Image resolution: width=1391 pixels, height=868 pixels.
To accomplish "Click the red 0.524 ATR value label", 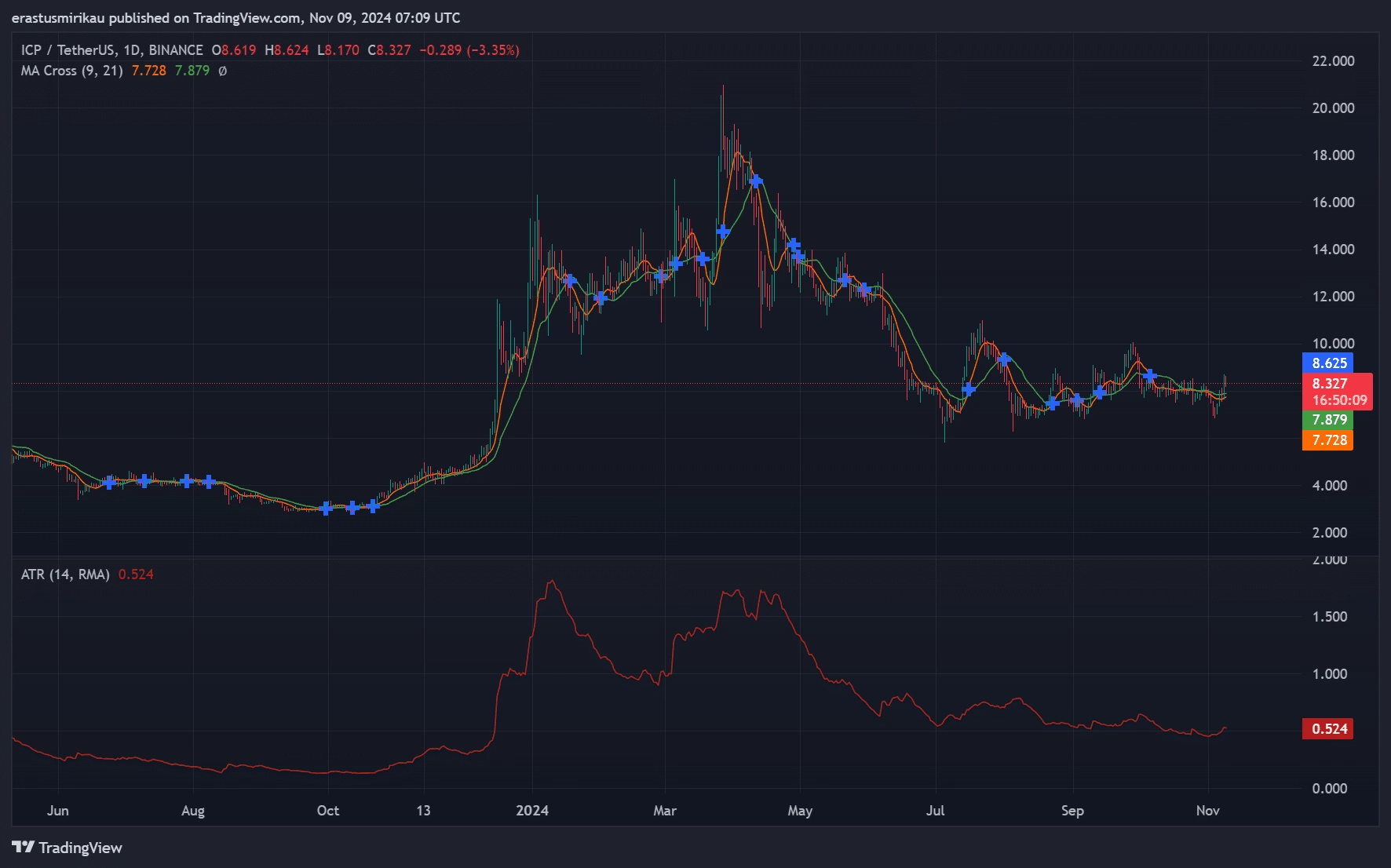I will [1328, 729].
